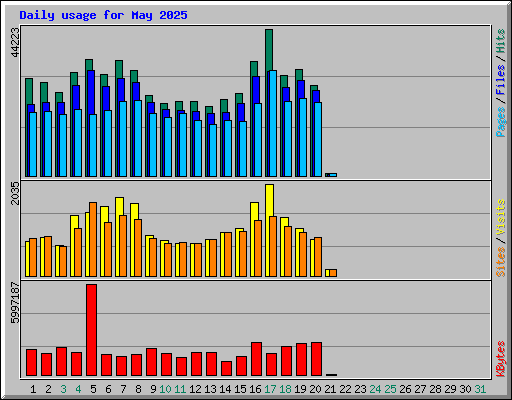Click the green Hits bar peak for day 17
The height and width of the screenshot is (400, 512).
click(x=269, y=50)
